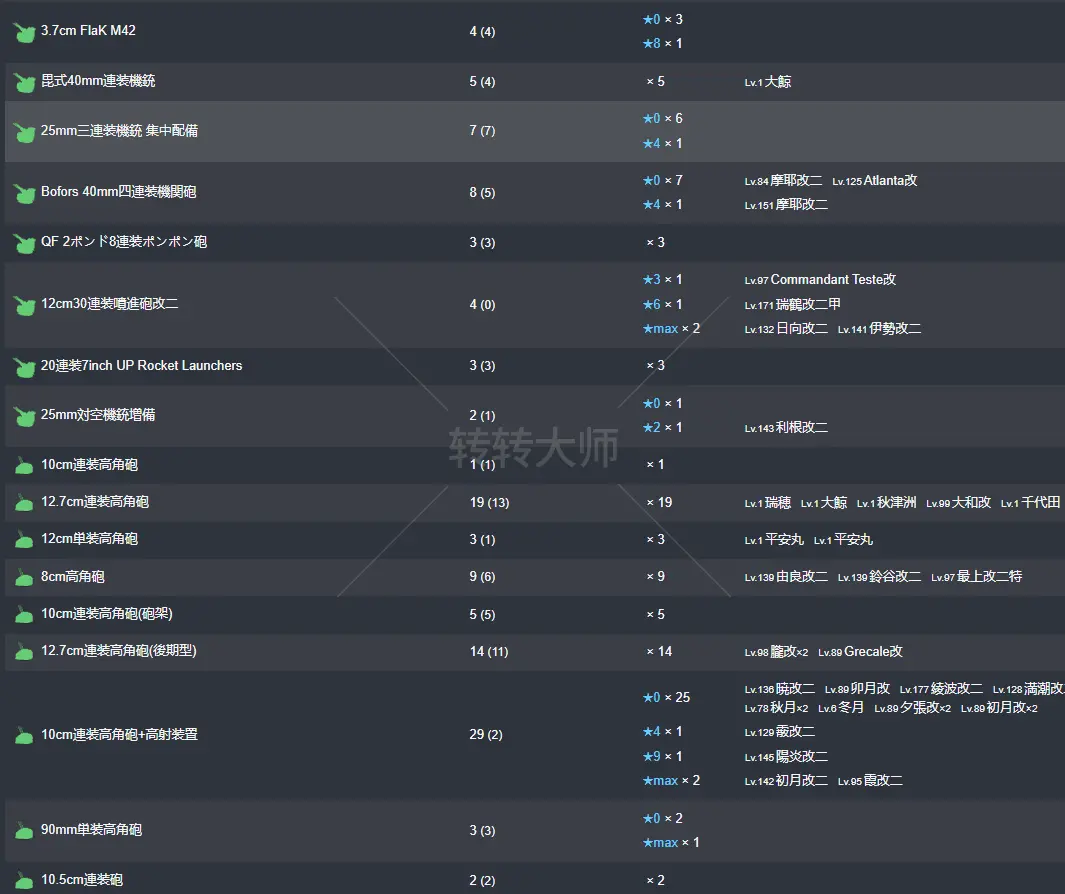Open ship Lv.97 Commandant Teste改

(820, 280)
